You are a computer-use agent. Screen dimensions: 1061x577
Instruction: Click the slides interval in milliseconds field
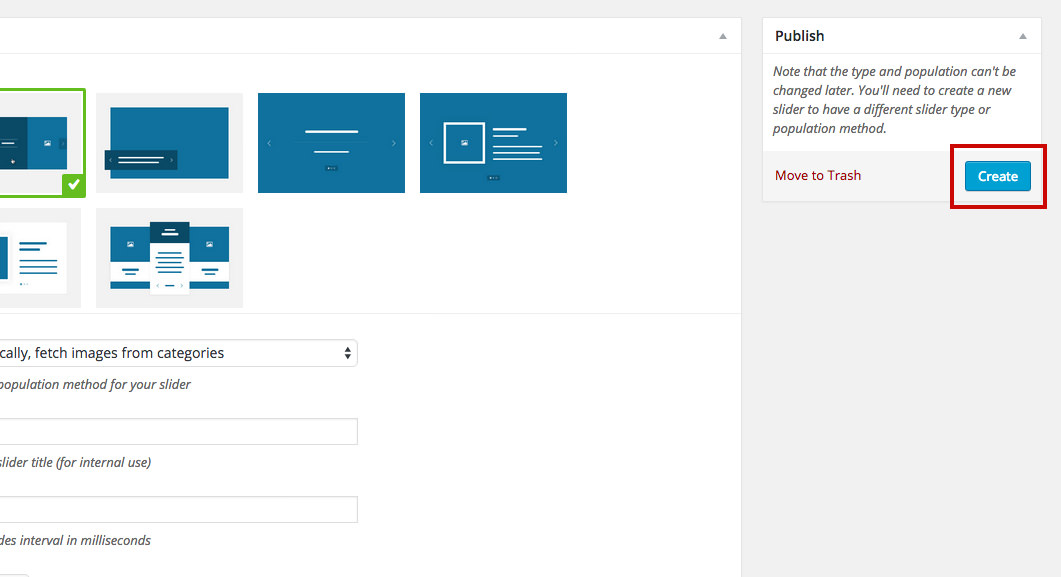[x=178, y=509]
